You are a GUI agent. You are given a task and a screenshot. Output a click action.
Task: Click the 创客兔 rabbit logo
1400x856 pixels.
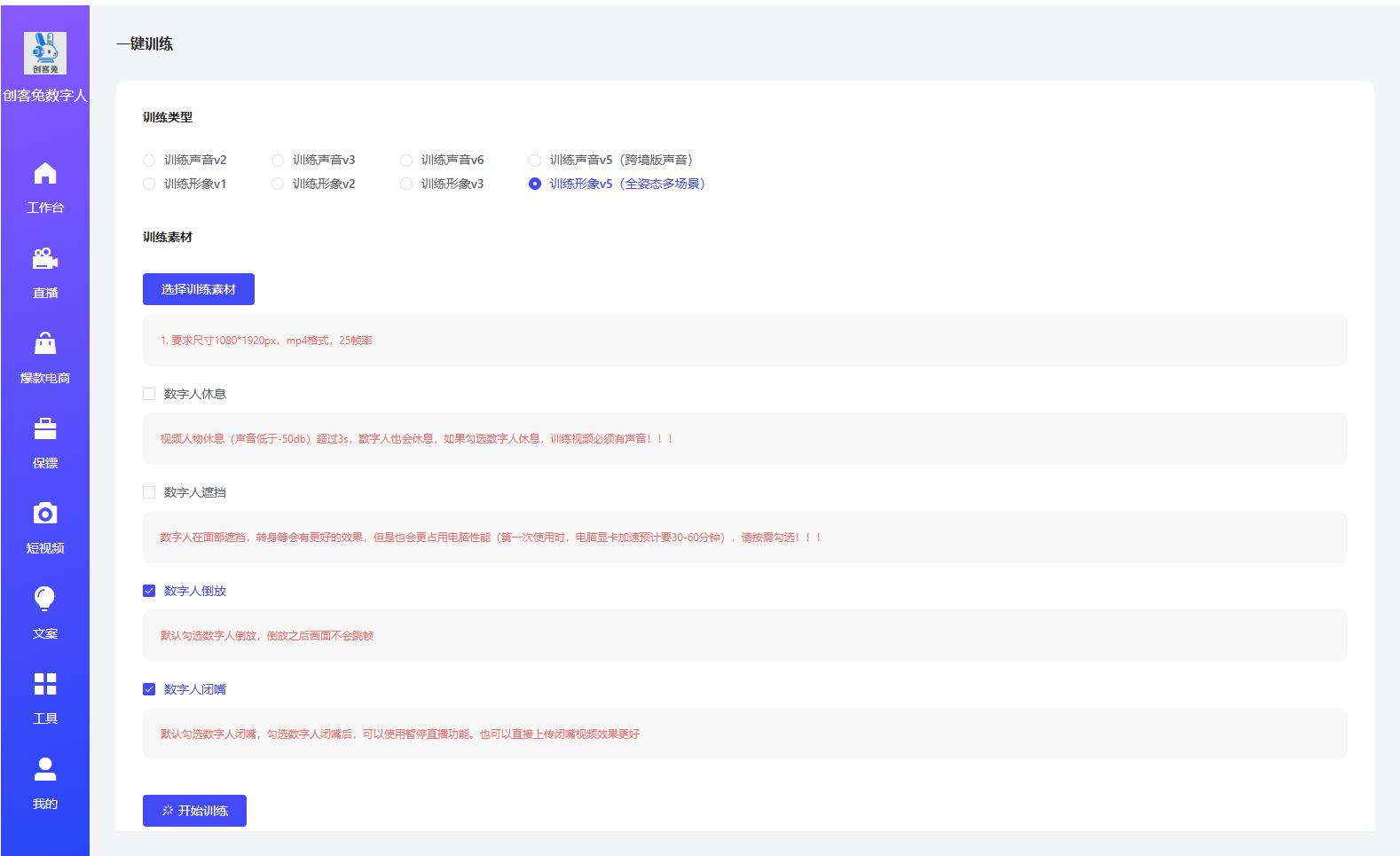[44, 53]
